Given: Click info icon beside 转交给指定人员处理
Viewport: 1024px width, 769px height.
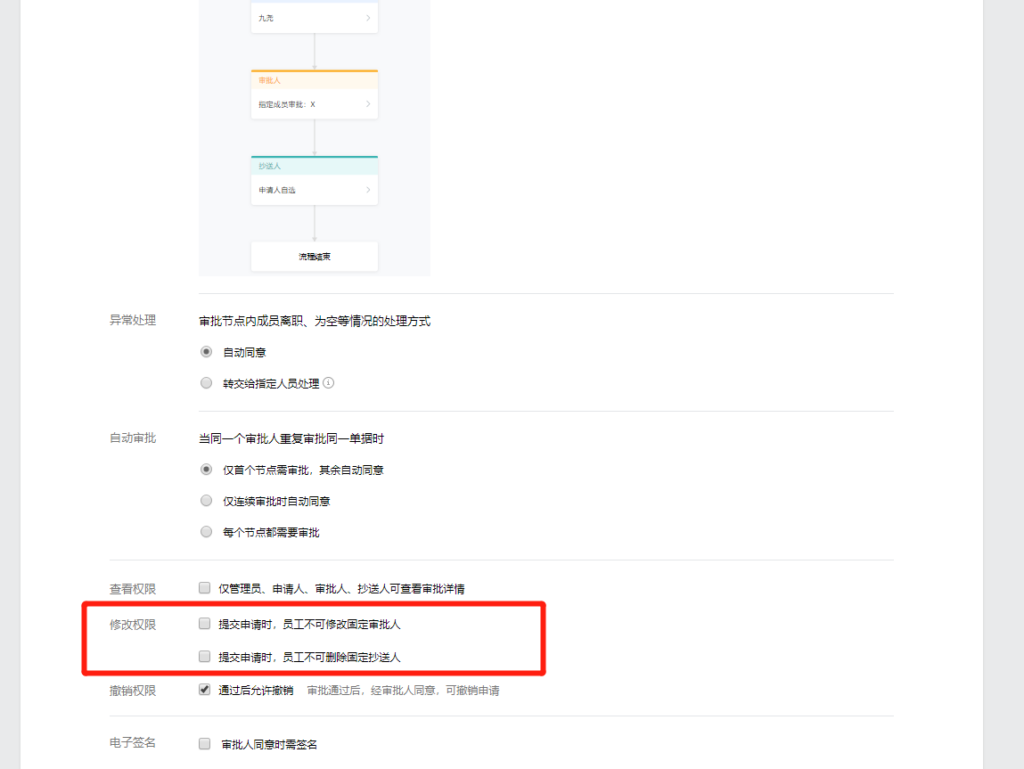Looking at the screenshot, I should coord(328,383).
